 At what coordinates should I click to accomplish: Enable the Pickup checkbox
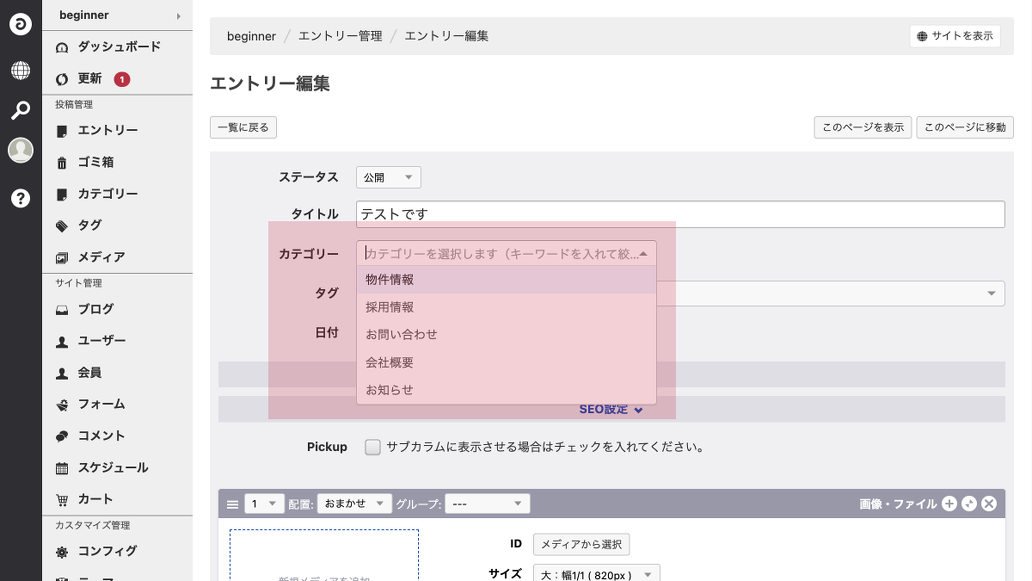(373, 447)
